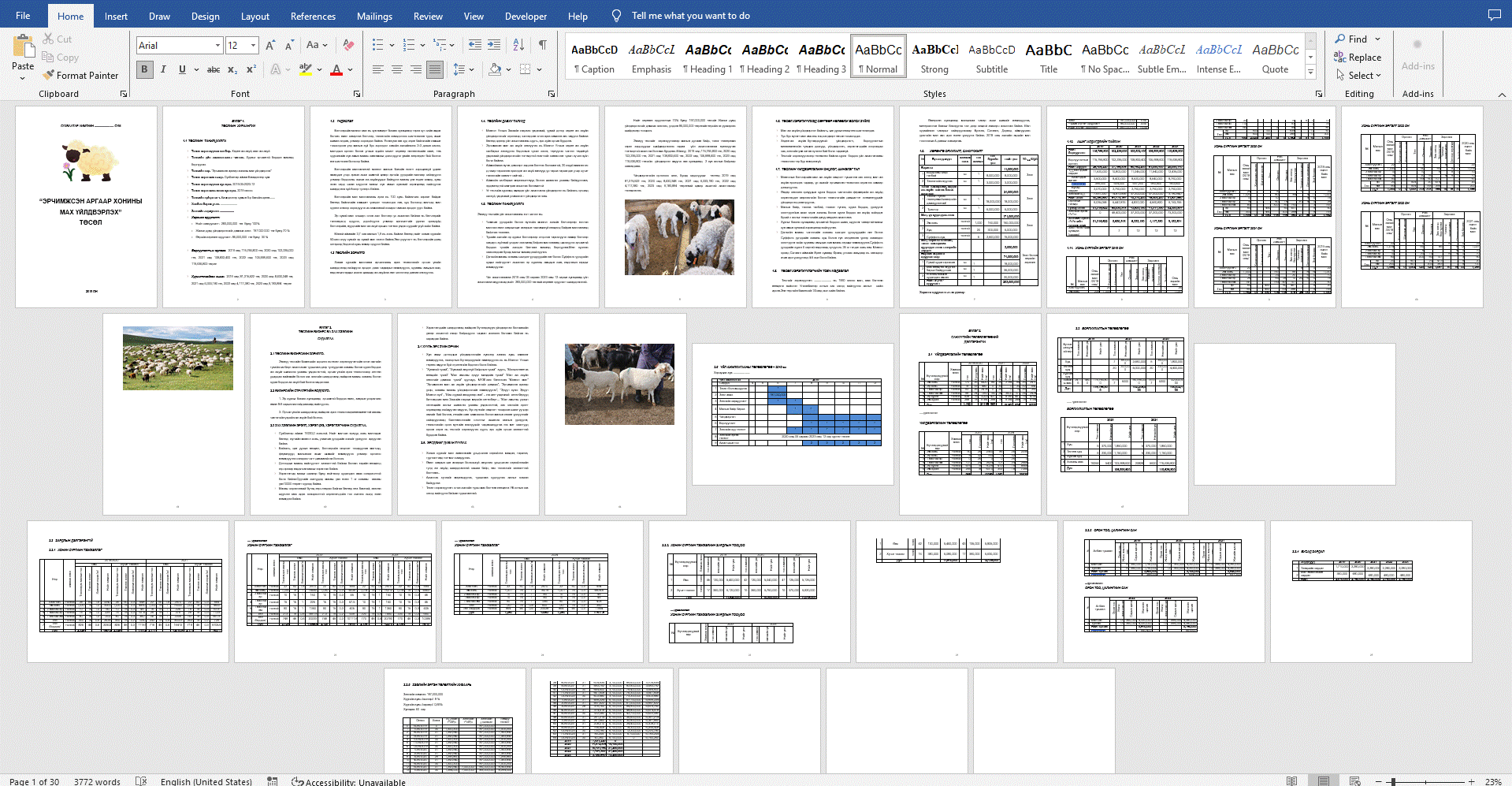This screenshot has height=786, width=1512.
Task: Open the Line Spacing dropdown
Action: [463, 69]
